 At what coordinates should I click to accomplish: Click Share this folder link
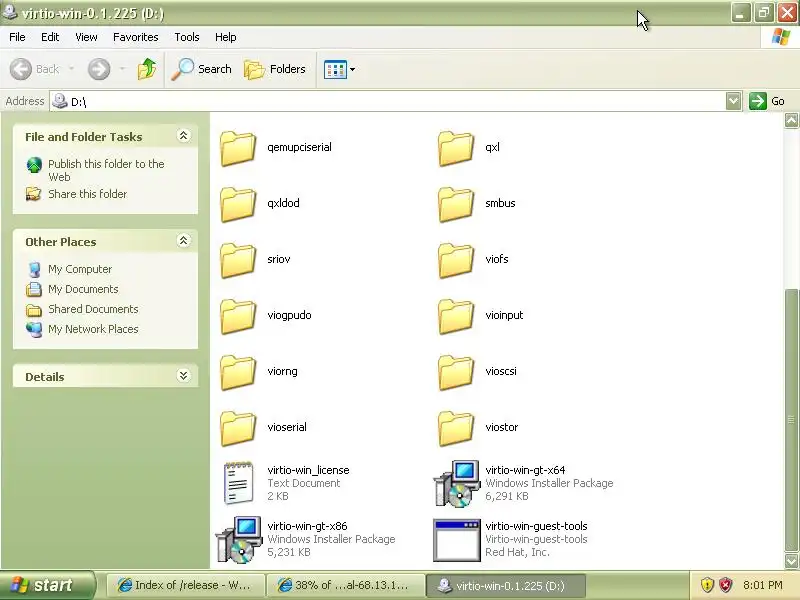87,194
